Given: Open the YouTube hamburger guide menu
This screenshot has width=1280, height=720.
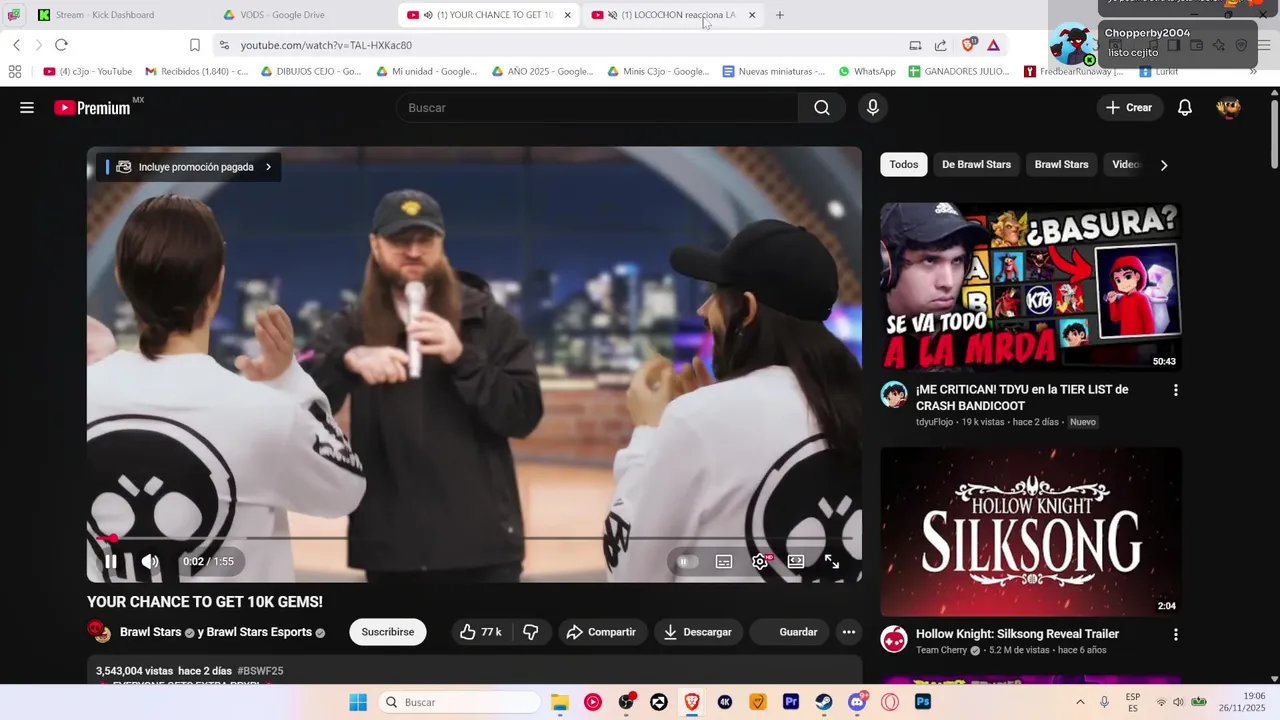Looking at the screenshot, I should click(x=27, y=108).
